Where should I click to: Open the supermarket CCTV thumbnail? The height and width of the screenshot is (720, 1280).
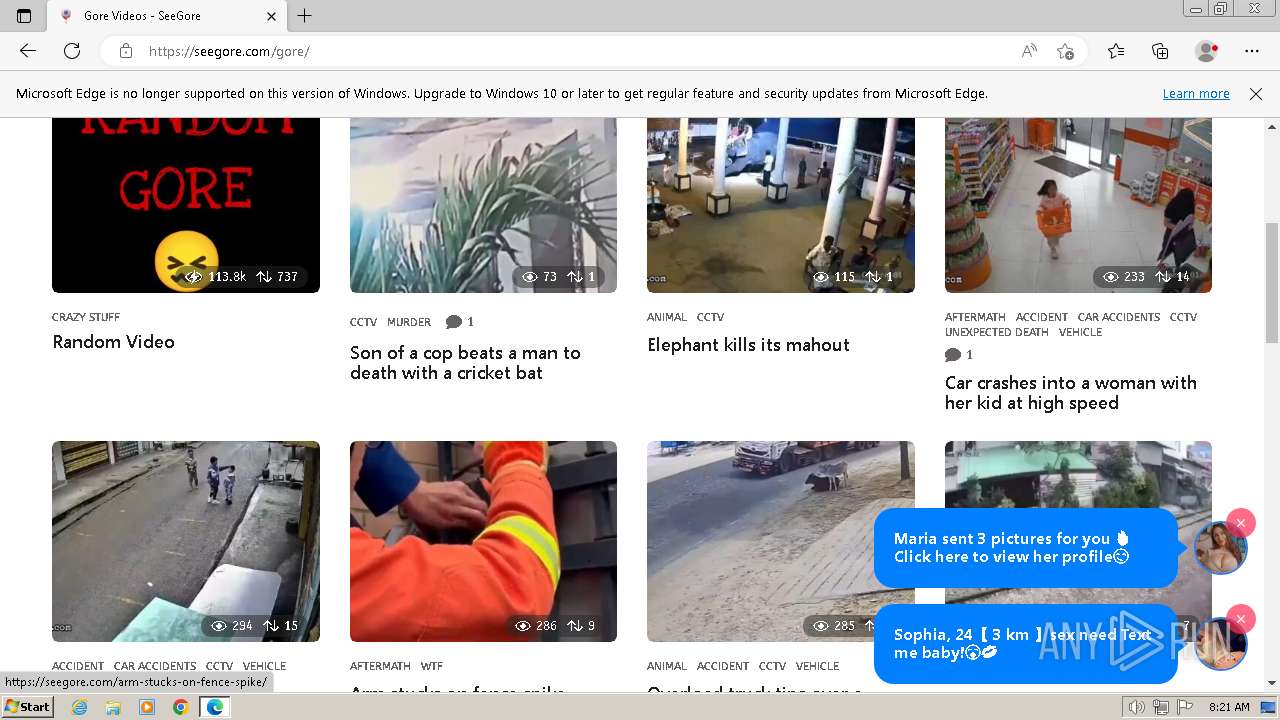[1078, 205]
